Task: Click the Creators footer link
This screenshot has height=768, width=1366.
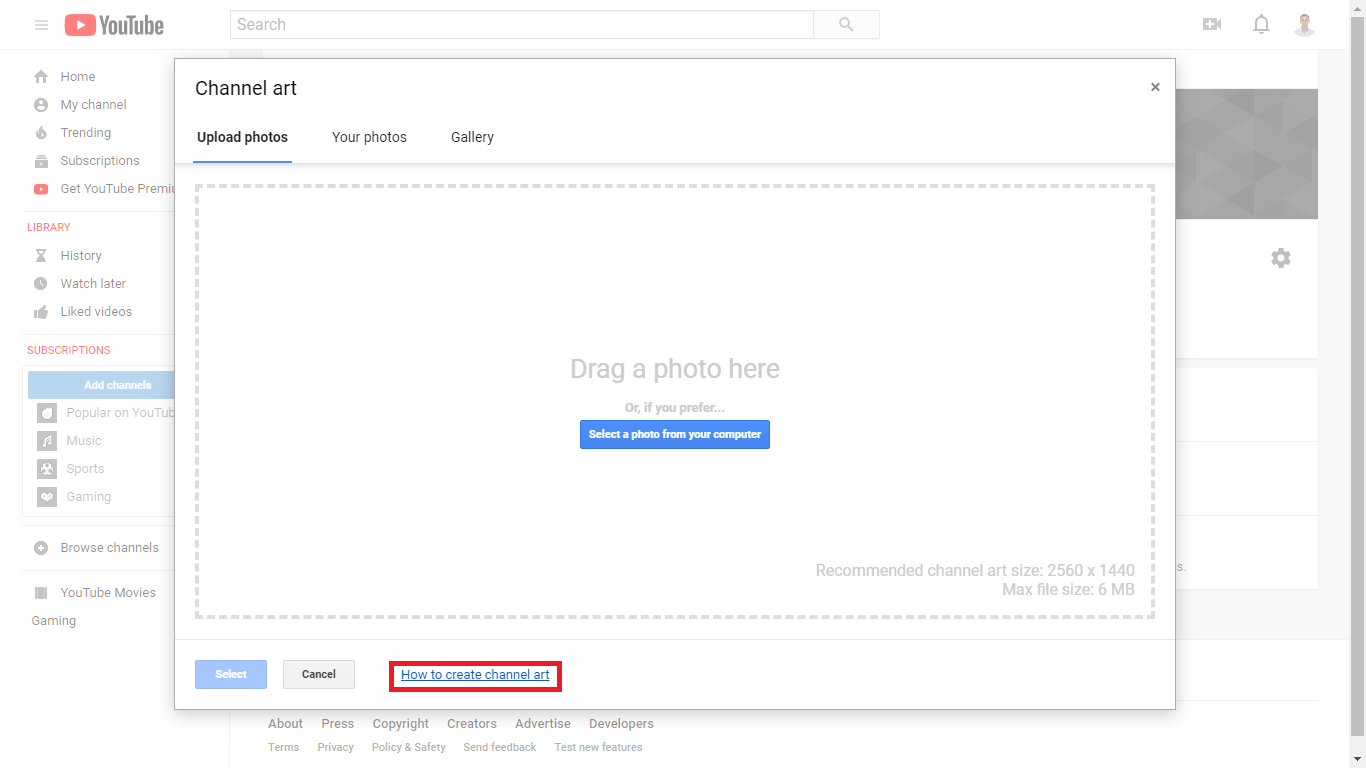Action: click(471, 724)
